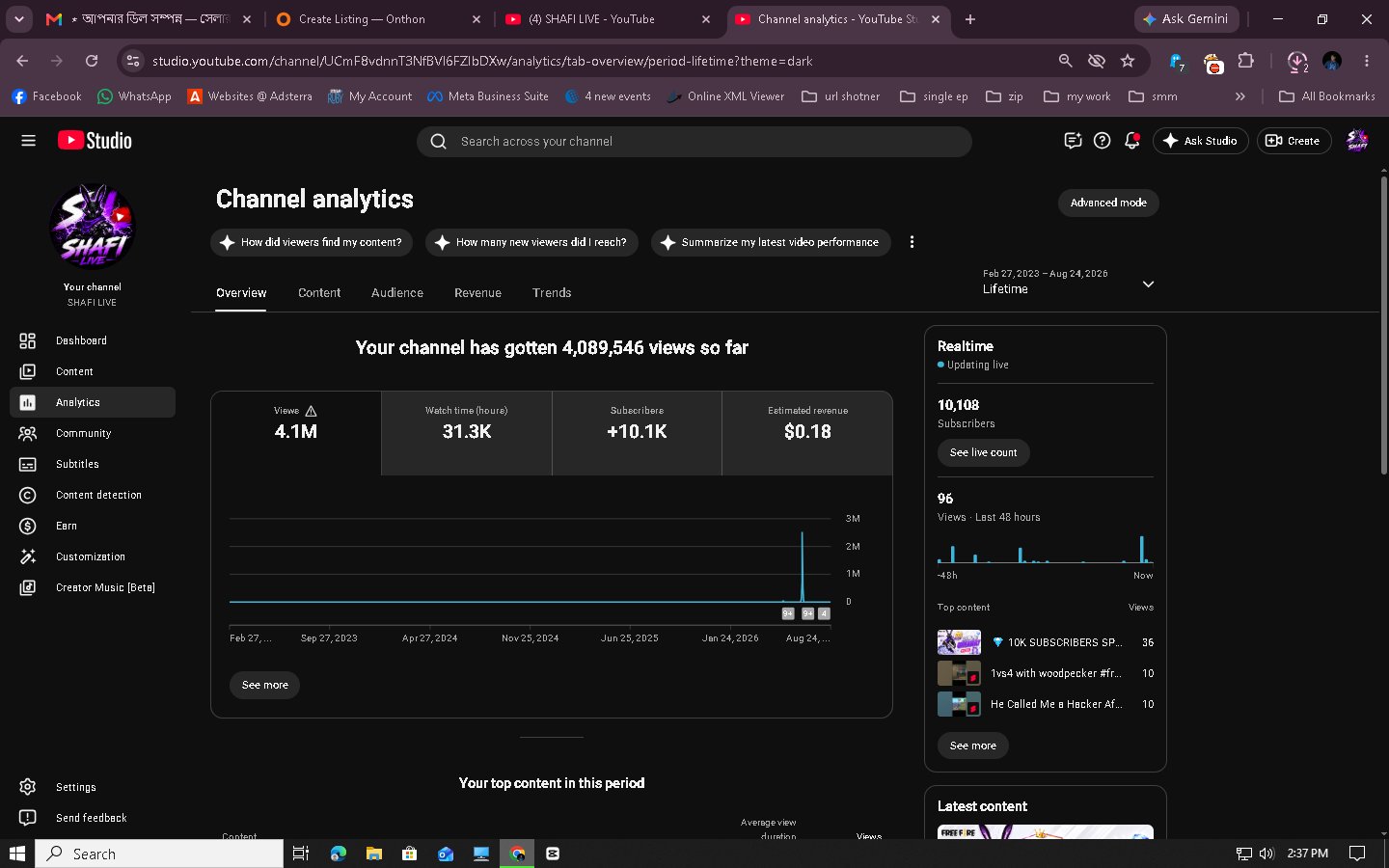Open Customization in the sidebar

coord(93,556)
